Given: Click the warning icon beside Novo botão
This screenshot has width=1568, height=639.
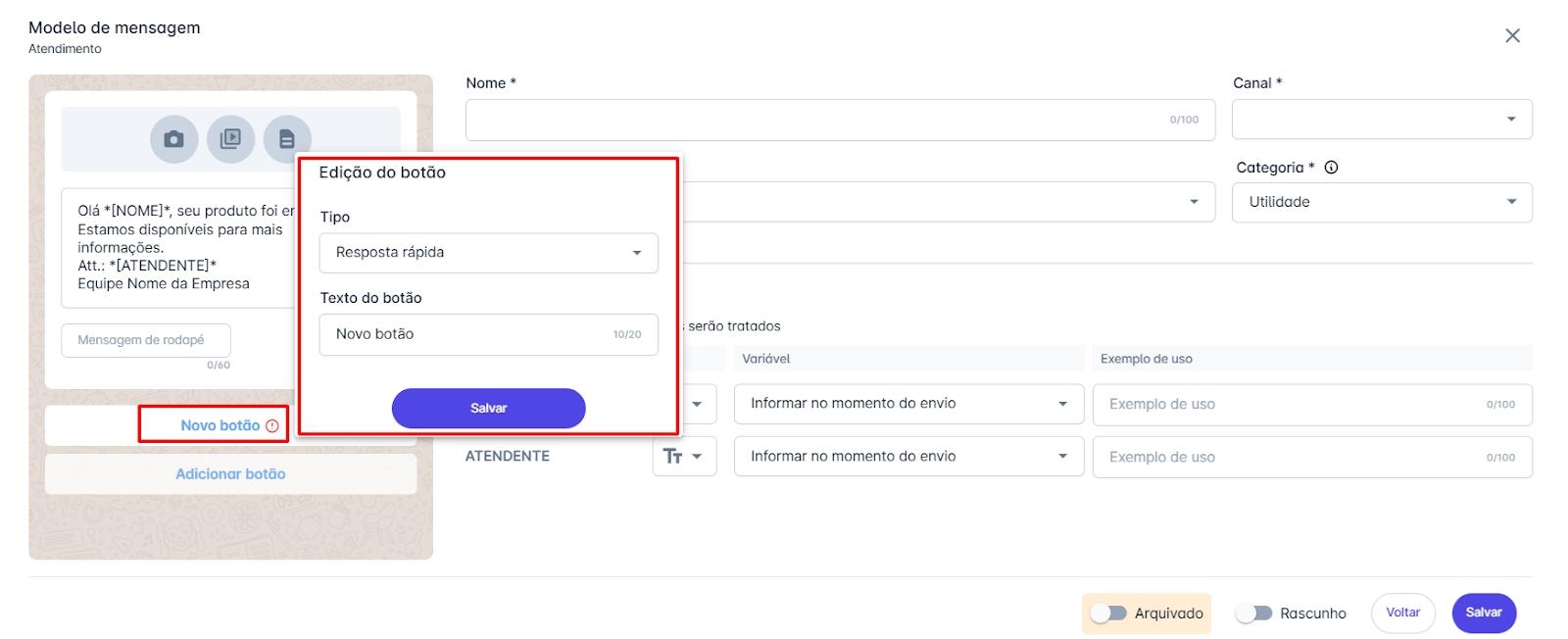Looking at the screenshot, I should pyautogui.click(x=272, y=426).
